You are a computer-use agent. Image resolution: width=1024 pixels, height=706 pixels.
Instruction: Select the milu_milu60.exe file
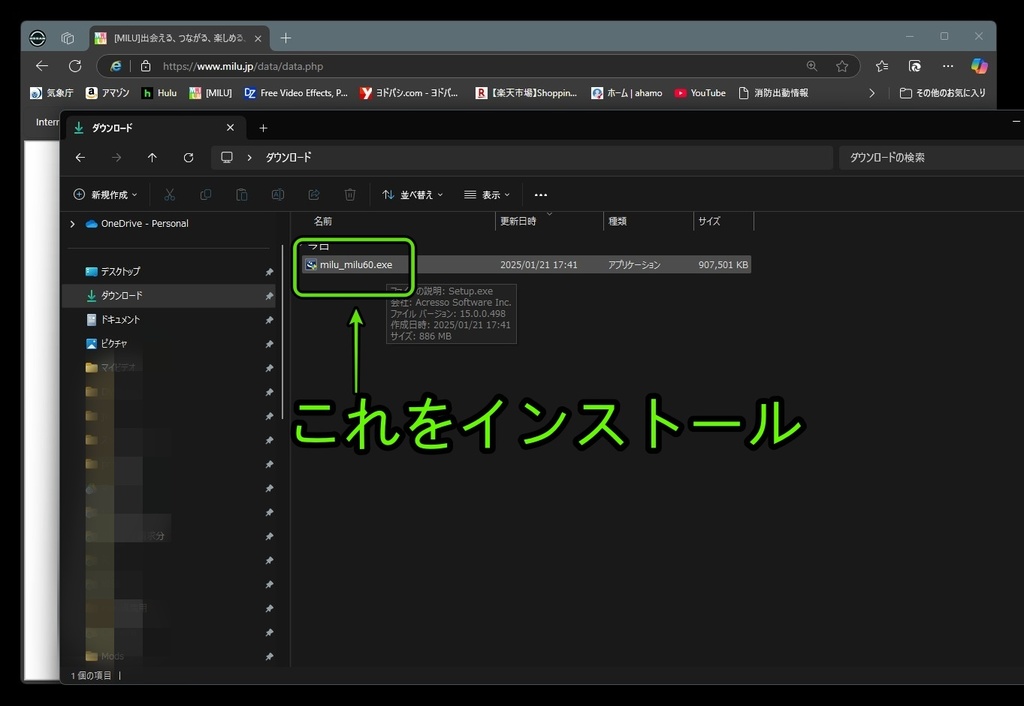pos(355,265)
